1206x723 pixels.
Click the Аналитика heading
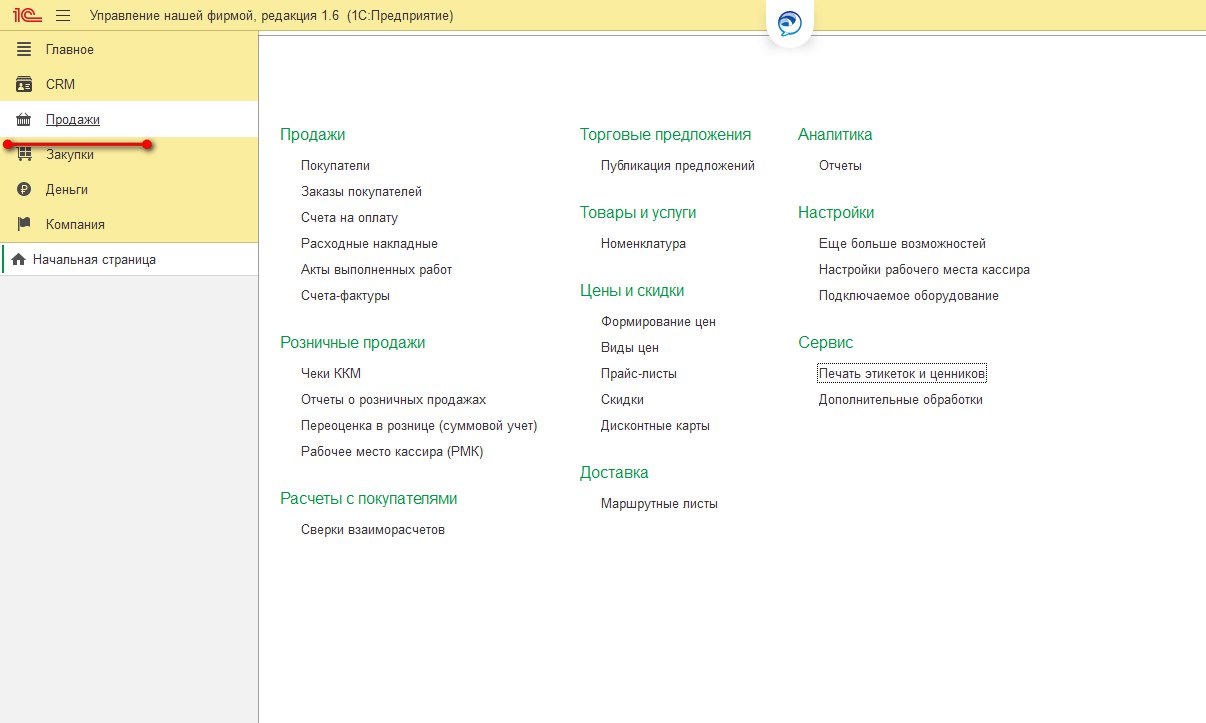coord(835,135)
